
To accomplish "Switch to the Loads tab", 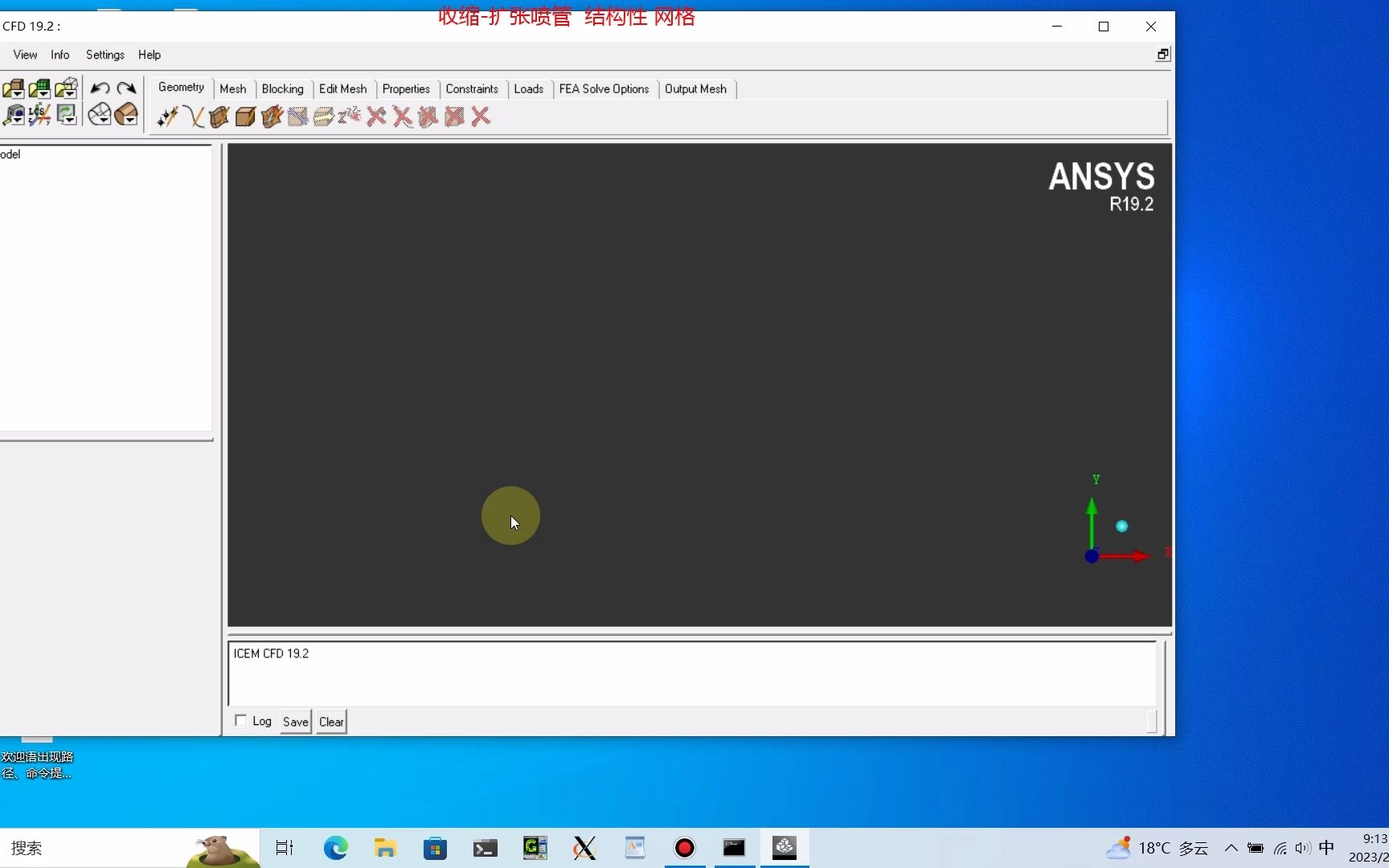I will coord(529,89).
